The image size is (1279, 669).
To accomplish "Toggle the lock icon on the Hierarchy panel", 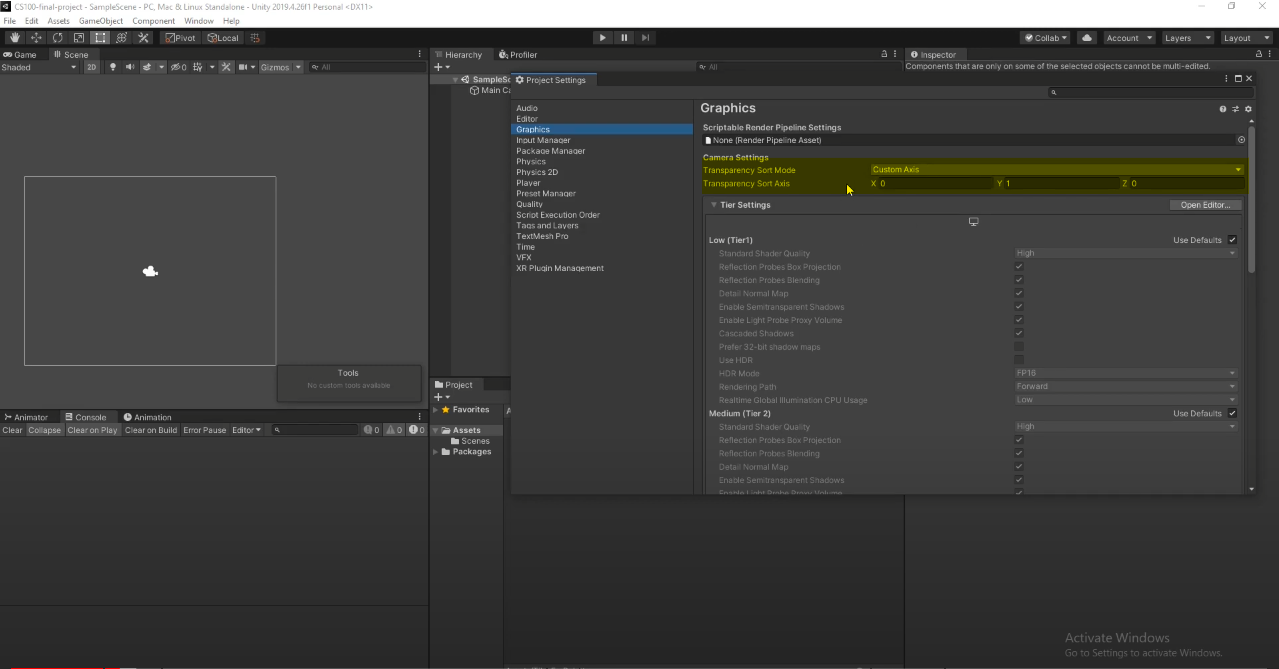I will click(883, 54).
